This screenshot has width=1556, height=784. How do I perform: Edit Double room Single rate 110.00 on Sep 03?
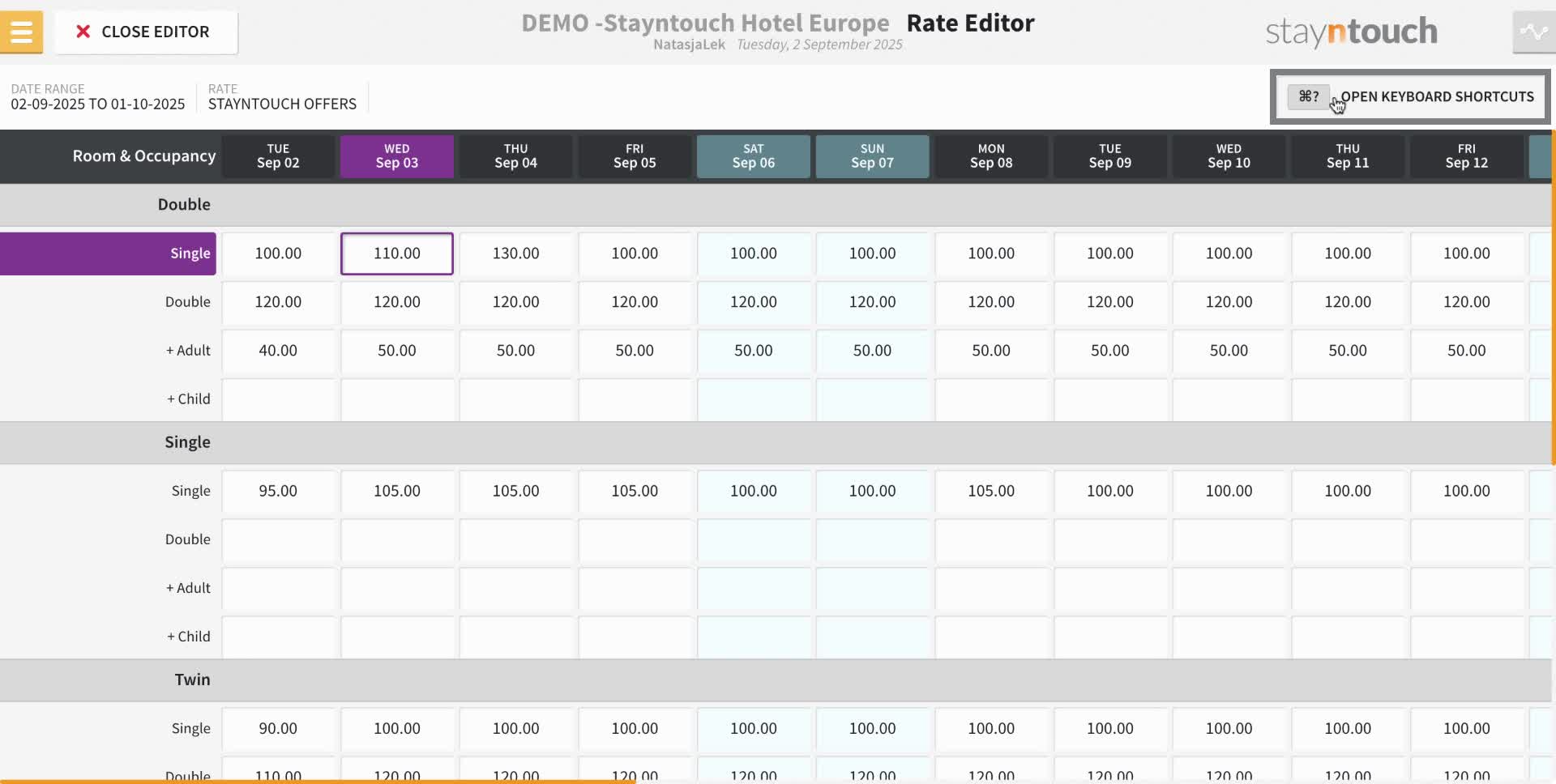397,254
